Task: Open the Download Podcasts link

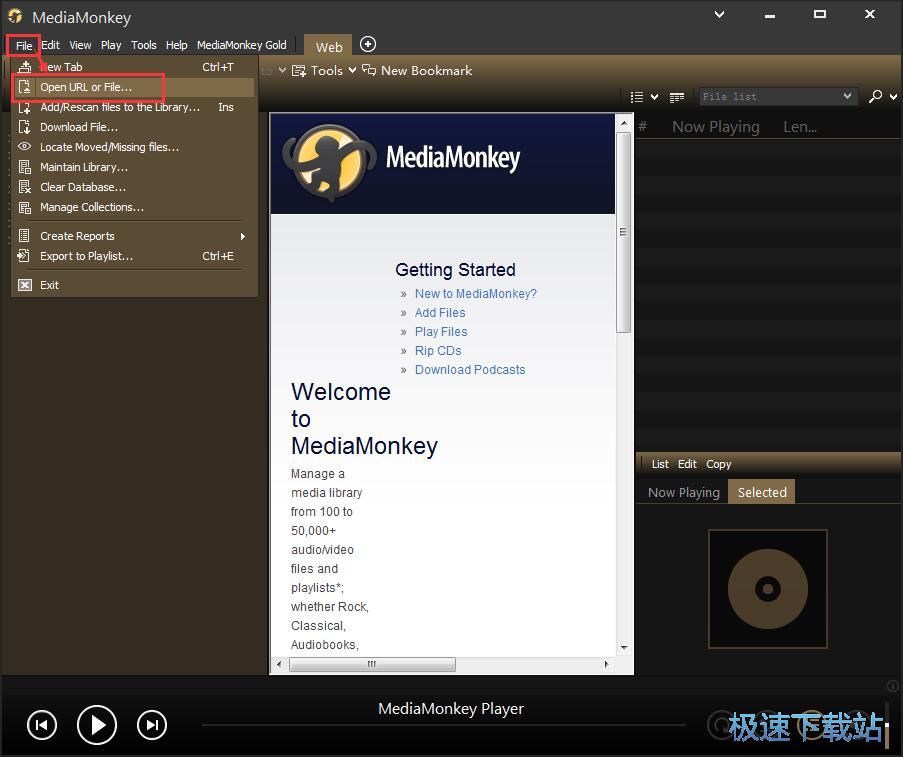Action: (469, 369)
